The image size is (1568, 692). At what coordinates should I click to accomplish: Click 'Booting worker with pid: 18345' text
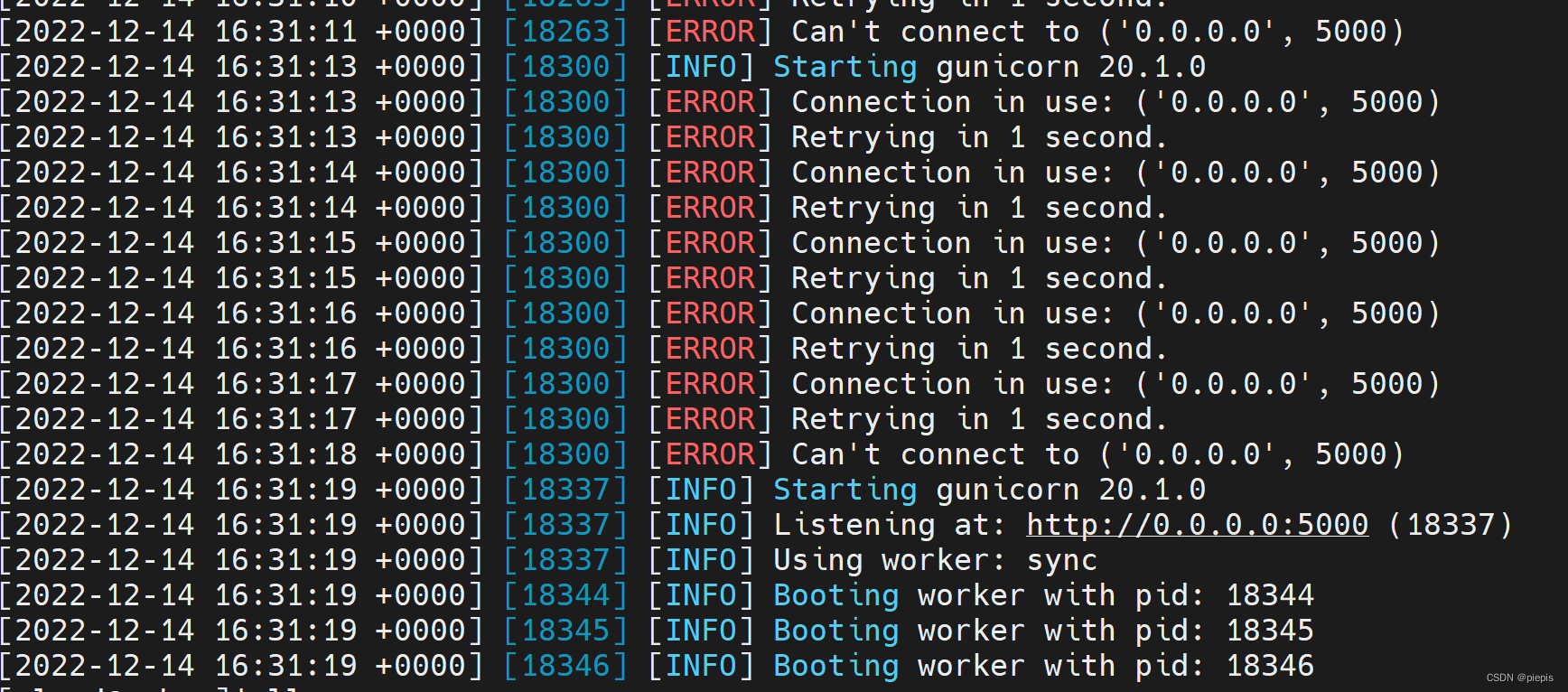(1044, 631)
